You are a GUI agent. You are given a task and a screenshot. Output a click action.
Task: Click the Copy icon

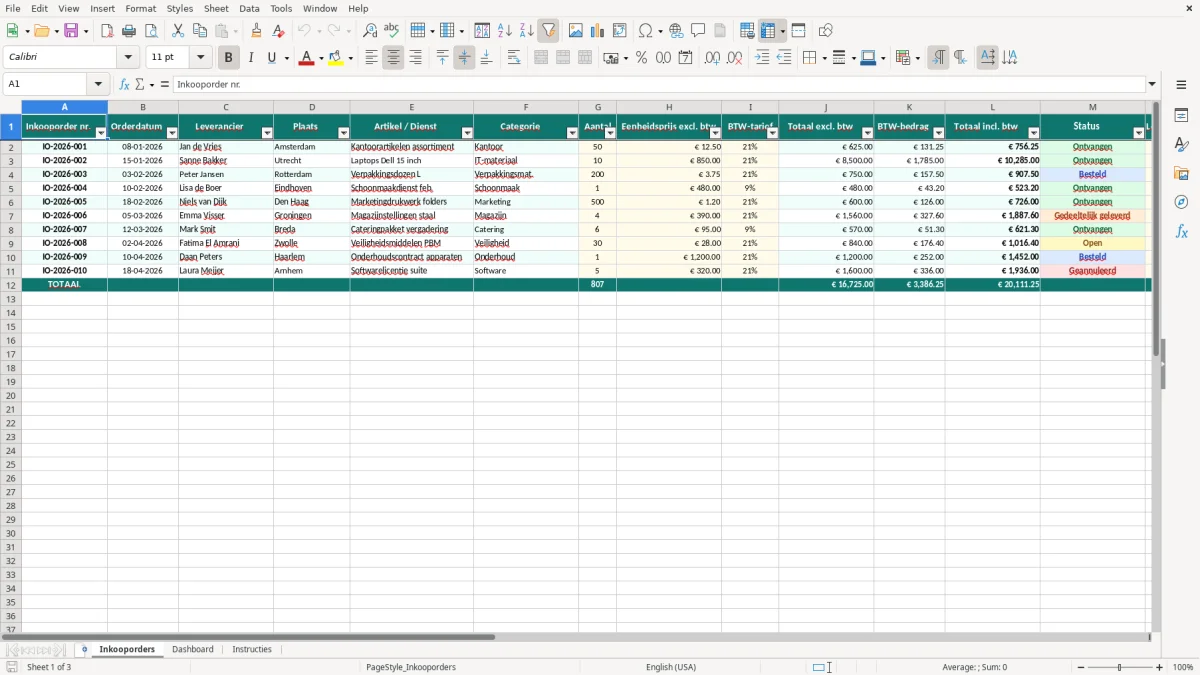coord(200,31)
